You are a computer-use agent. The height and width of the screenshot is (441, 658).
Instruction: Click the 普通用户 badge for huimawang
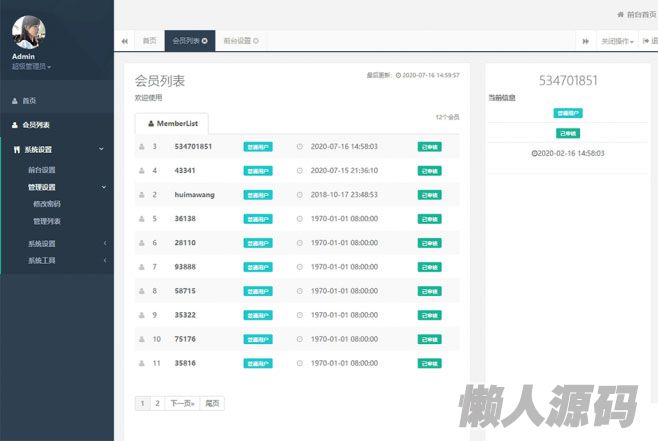(x=258, y=194)
